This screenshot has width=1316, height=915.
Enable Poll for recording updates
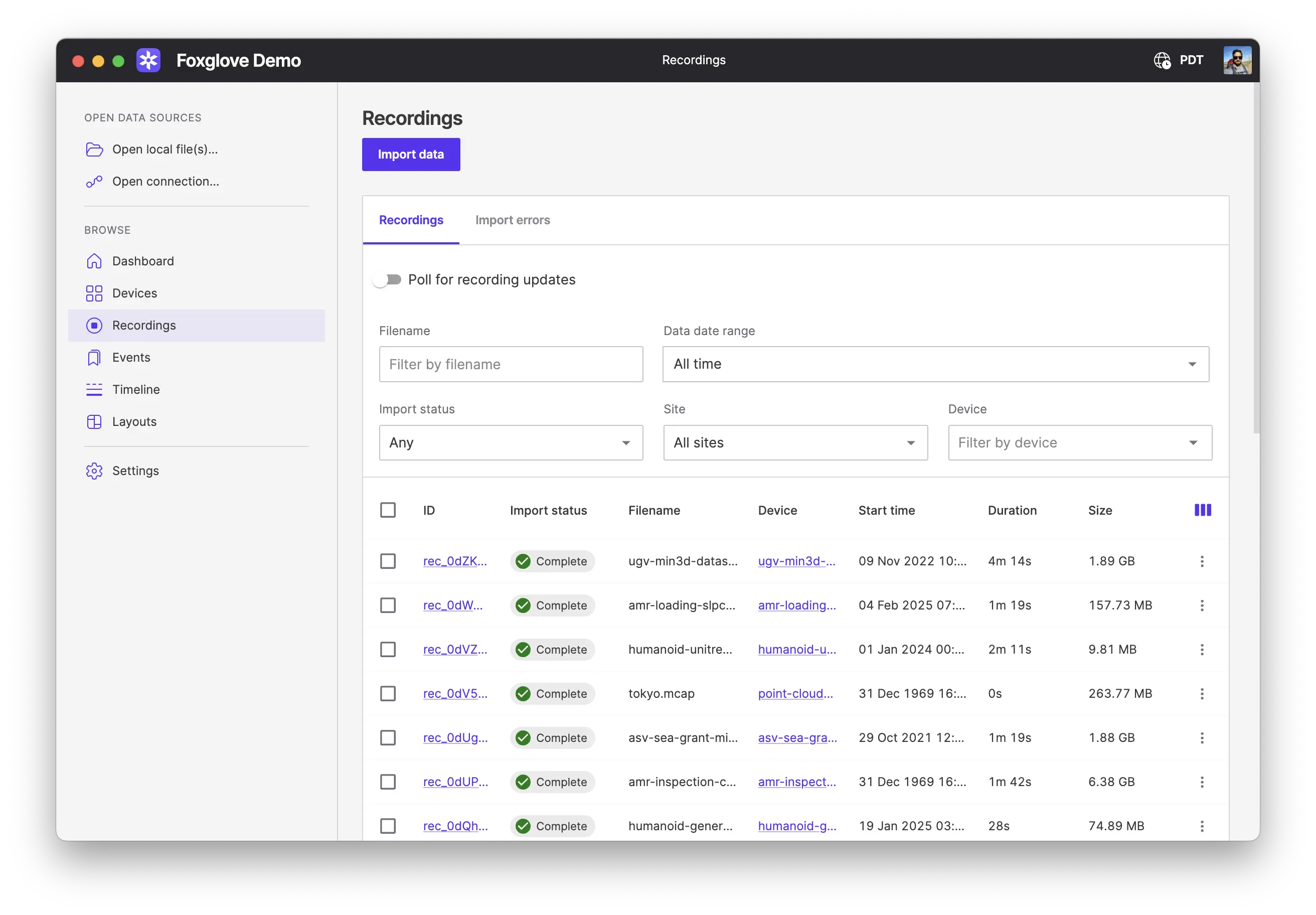click(388, 279)
